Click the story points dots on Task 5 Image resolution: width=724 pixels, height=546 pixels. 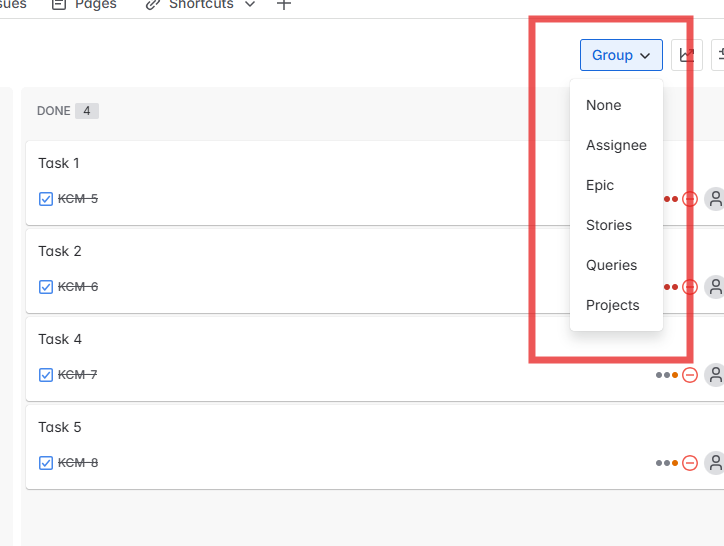tap(667, 463)
